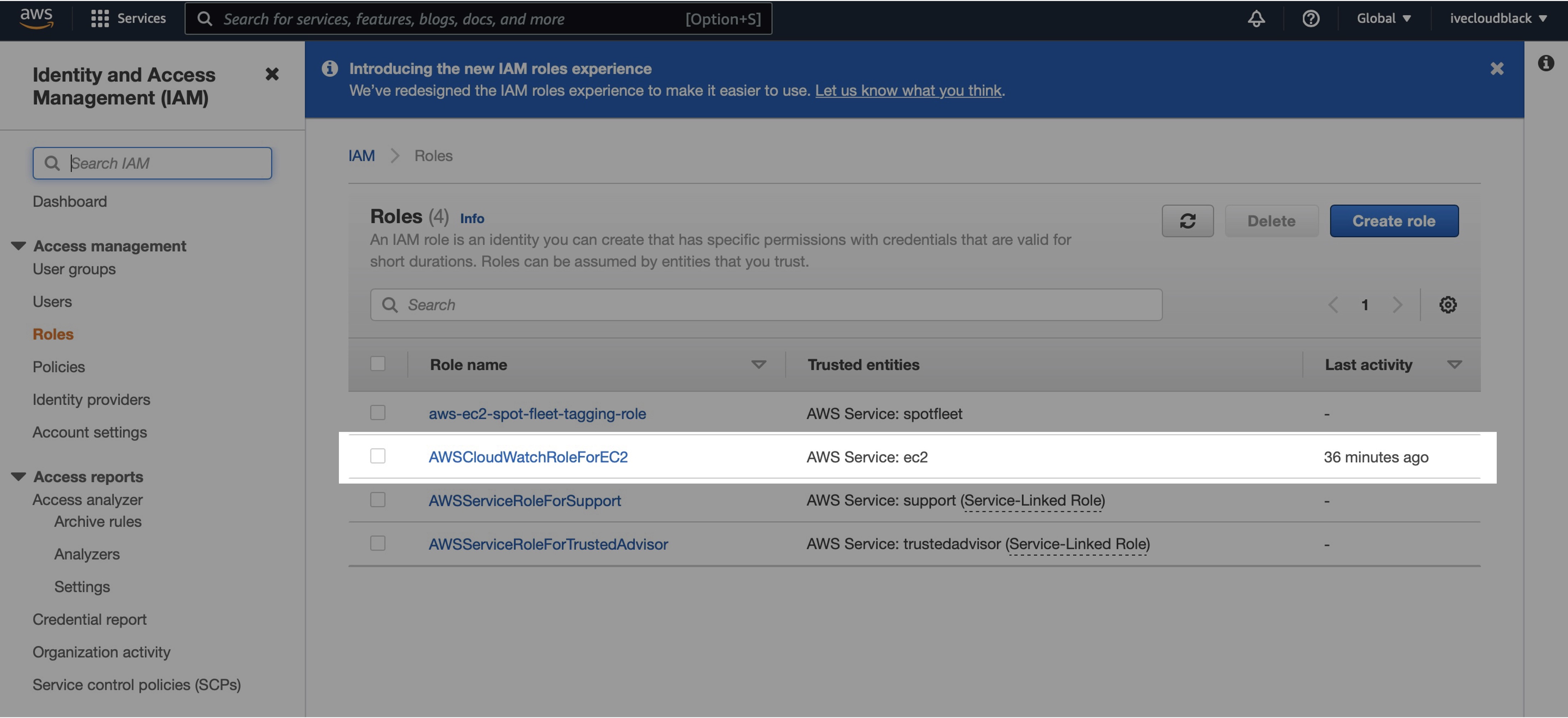
Task: Open Users in the sidebar
Action: coord(52,302)
